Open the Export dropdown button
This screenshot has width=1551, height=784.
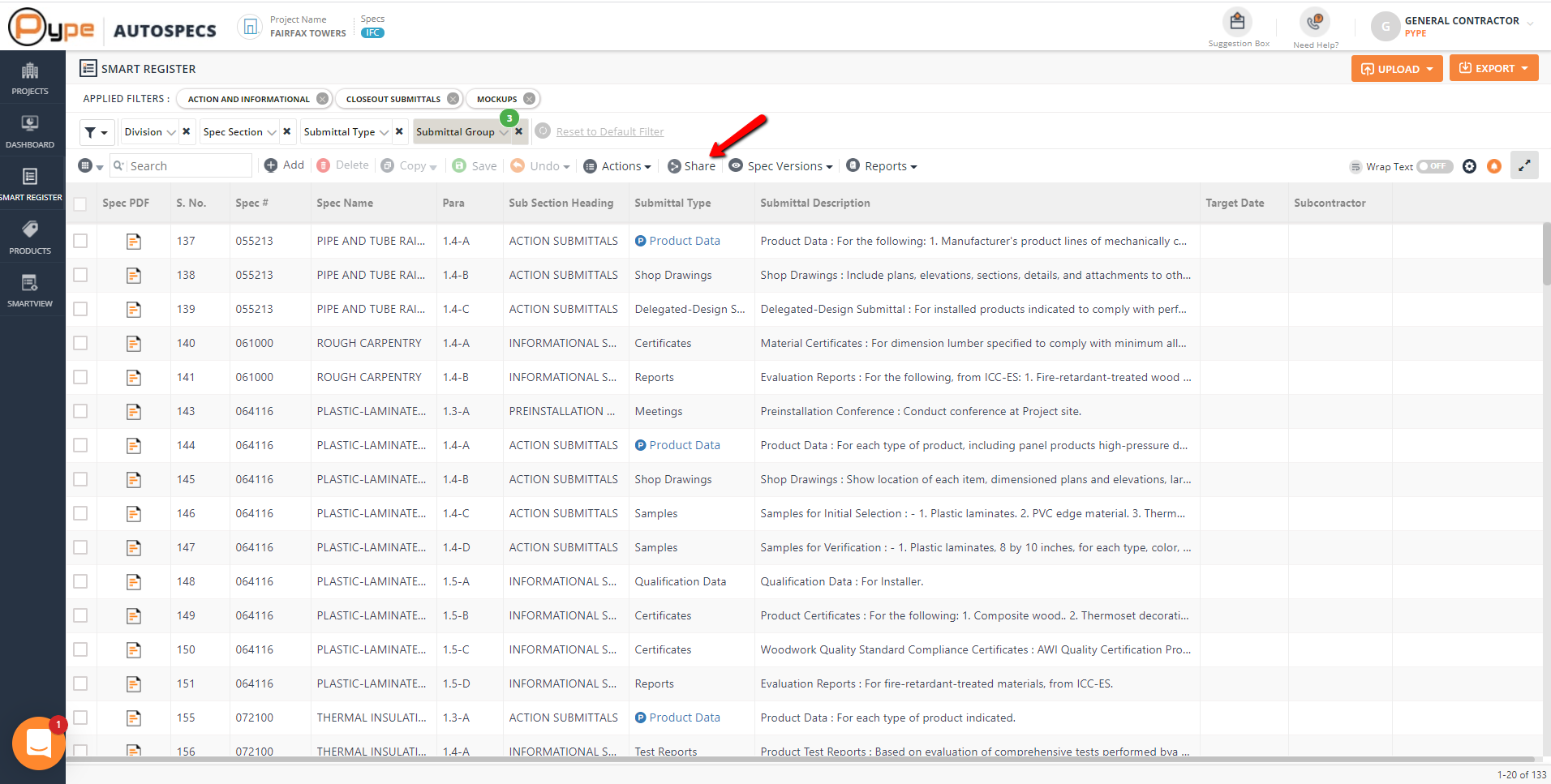pyautogui.click(x=1493, y=68)
